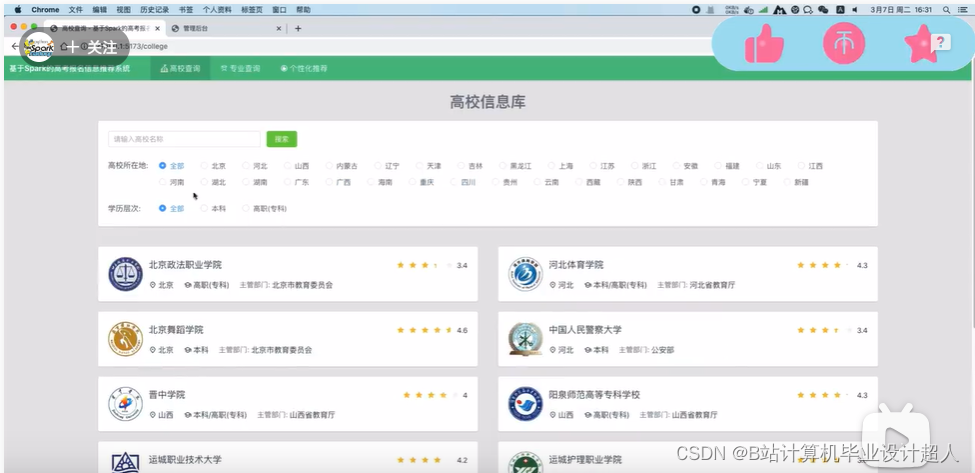Open the 高校查询 navigation tab
Image resolution: width=975 pixels, height=473 pixels.
pyautogui.click(x=180, y=68)
